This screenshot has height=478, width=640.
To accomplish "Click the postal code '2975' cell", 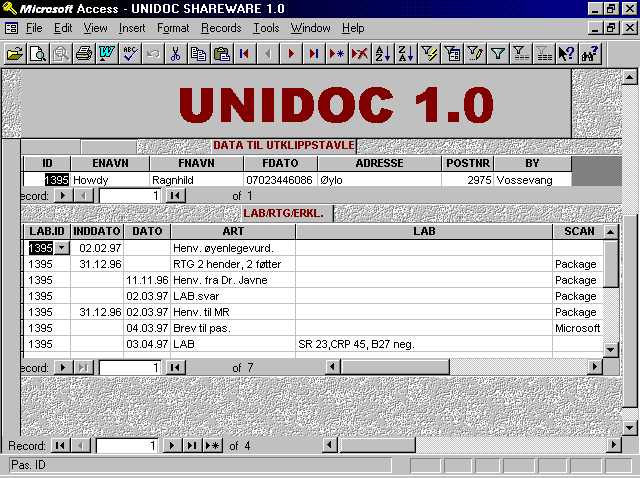I will [467, 180].
